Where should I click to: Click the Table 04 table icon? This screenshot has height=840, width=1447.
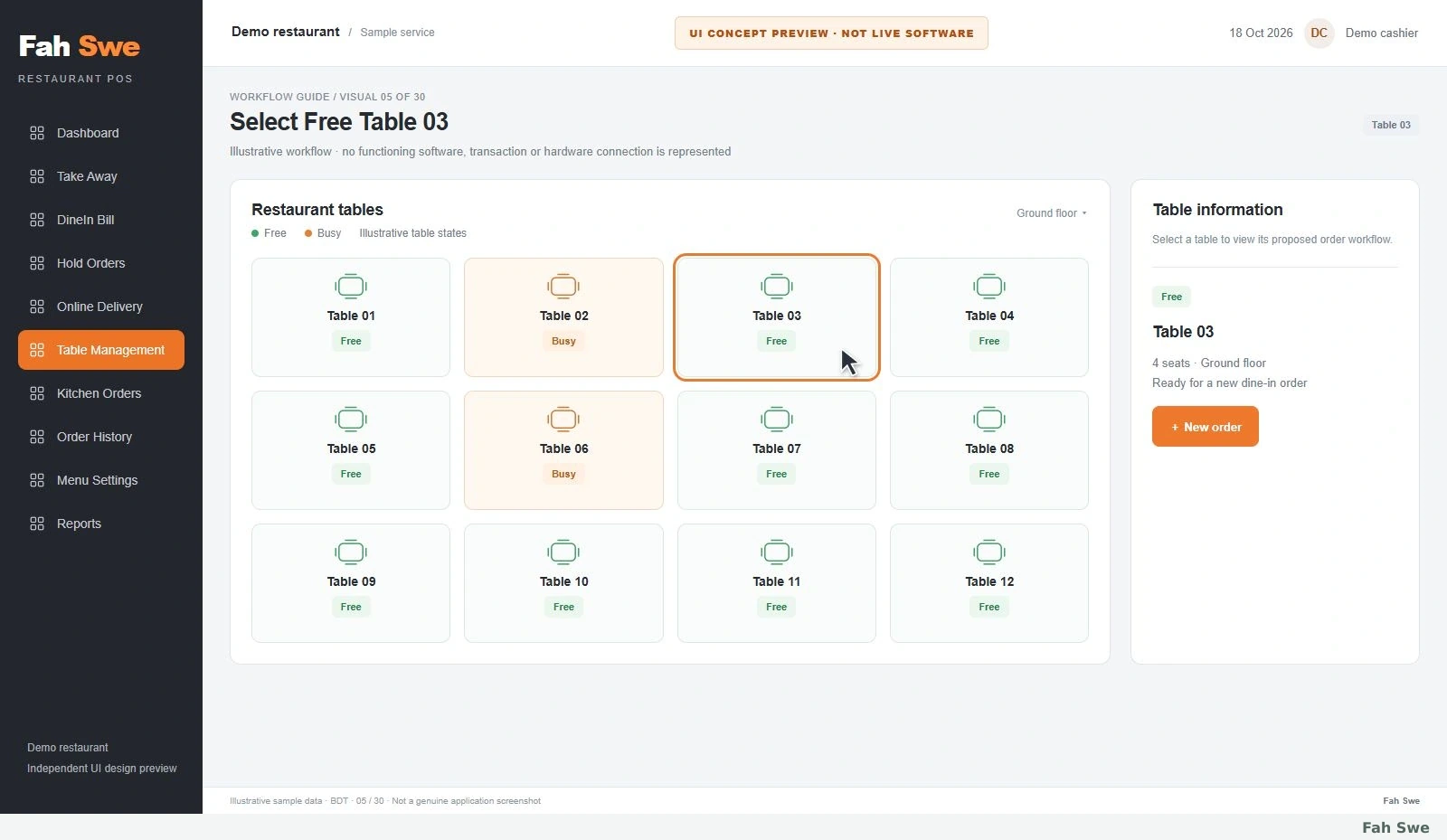click(989, 287)
